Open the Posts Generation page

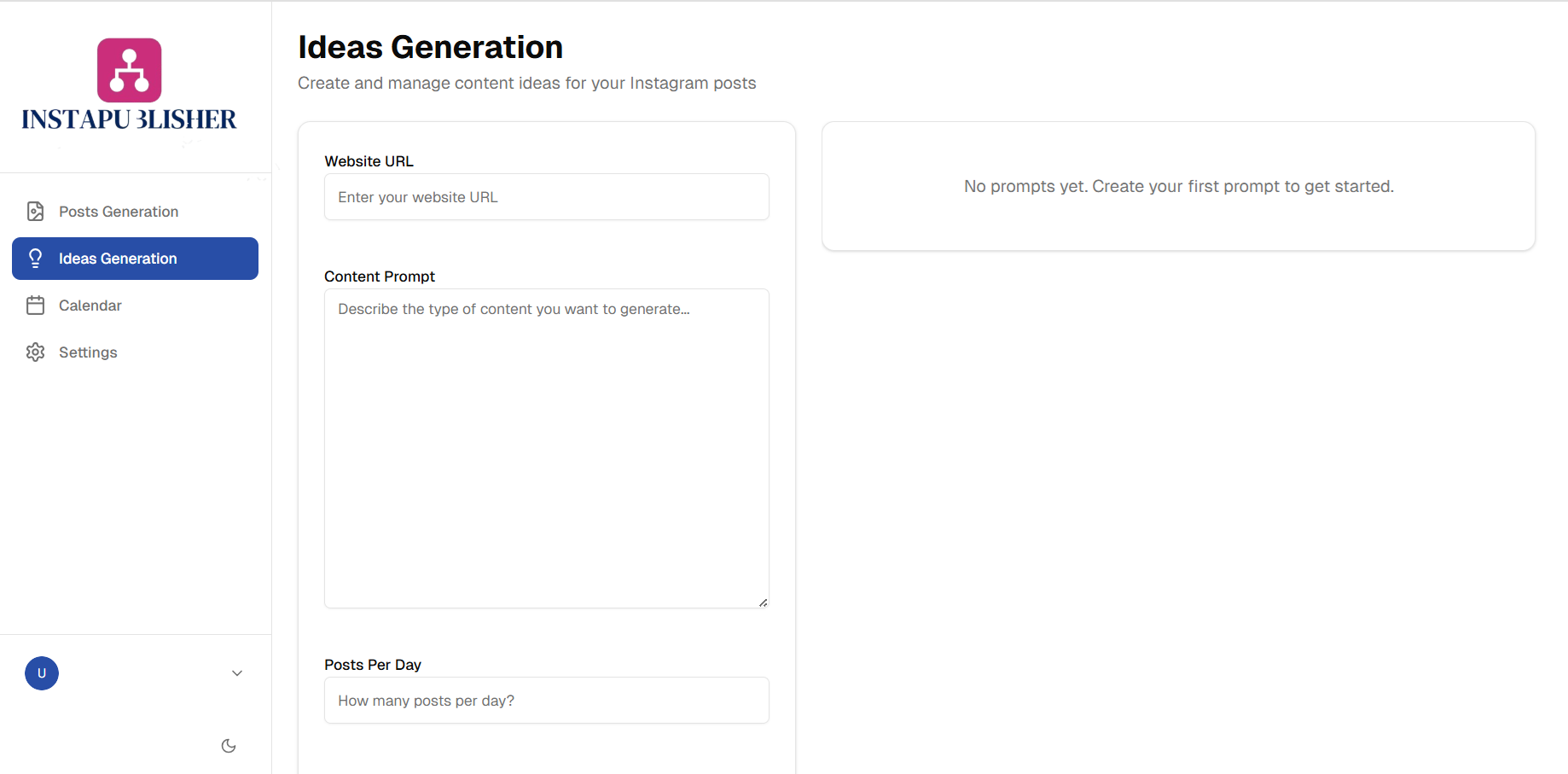tap(119, 212)
